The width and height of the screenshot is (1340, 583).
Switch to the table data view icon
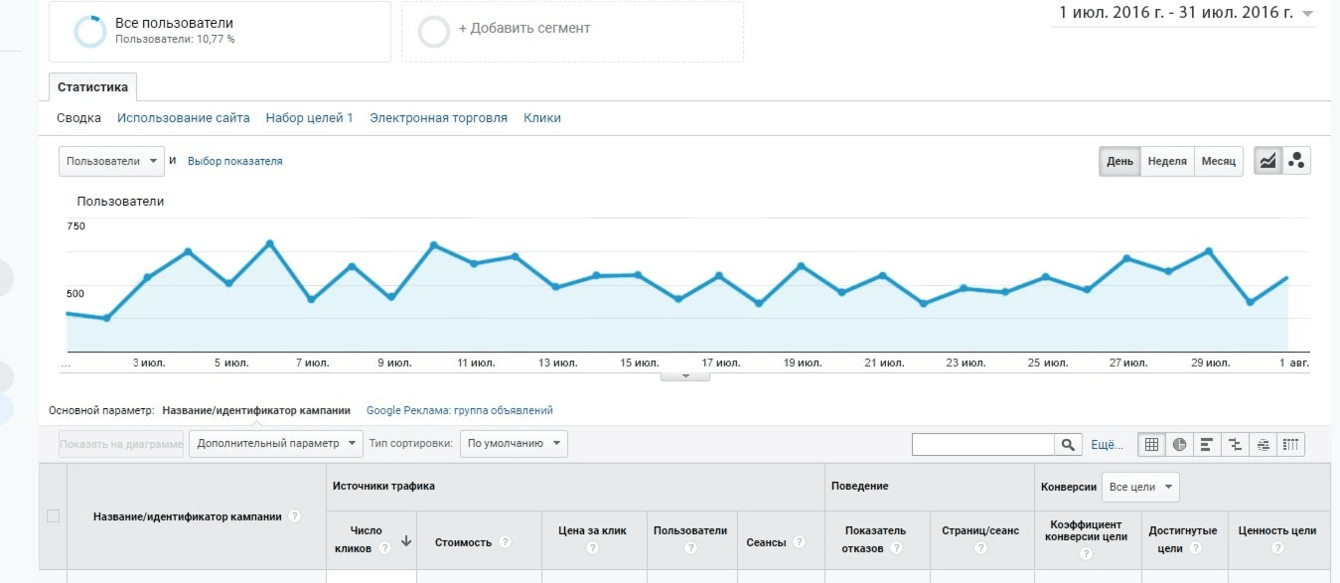(x=1151, y=444)
